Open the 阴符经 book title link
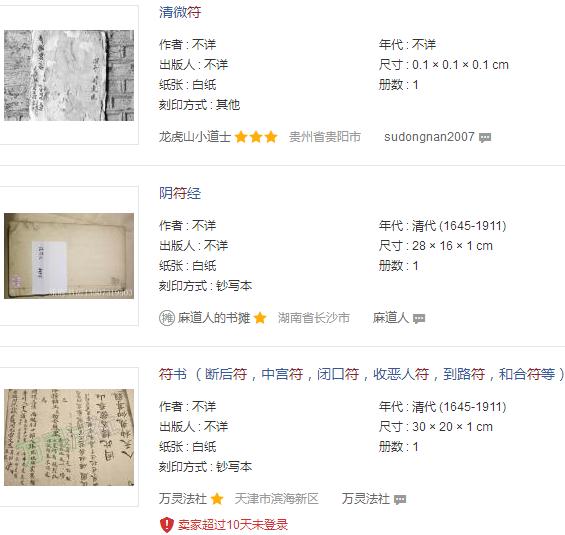 pyautogui.click(x=180, y=193)
